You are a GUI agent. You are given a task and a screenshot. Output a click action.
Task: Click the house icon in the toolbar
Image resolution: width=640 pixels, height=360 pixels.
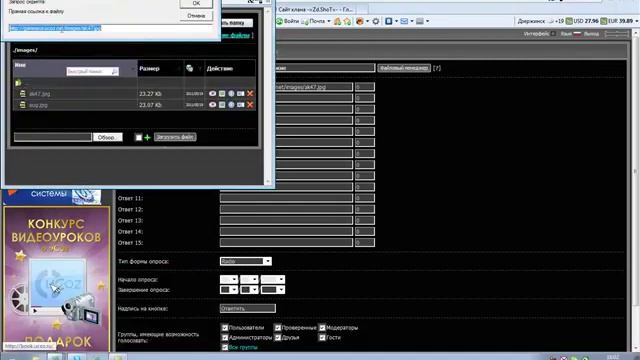338,21
